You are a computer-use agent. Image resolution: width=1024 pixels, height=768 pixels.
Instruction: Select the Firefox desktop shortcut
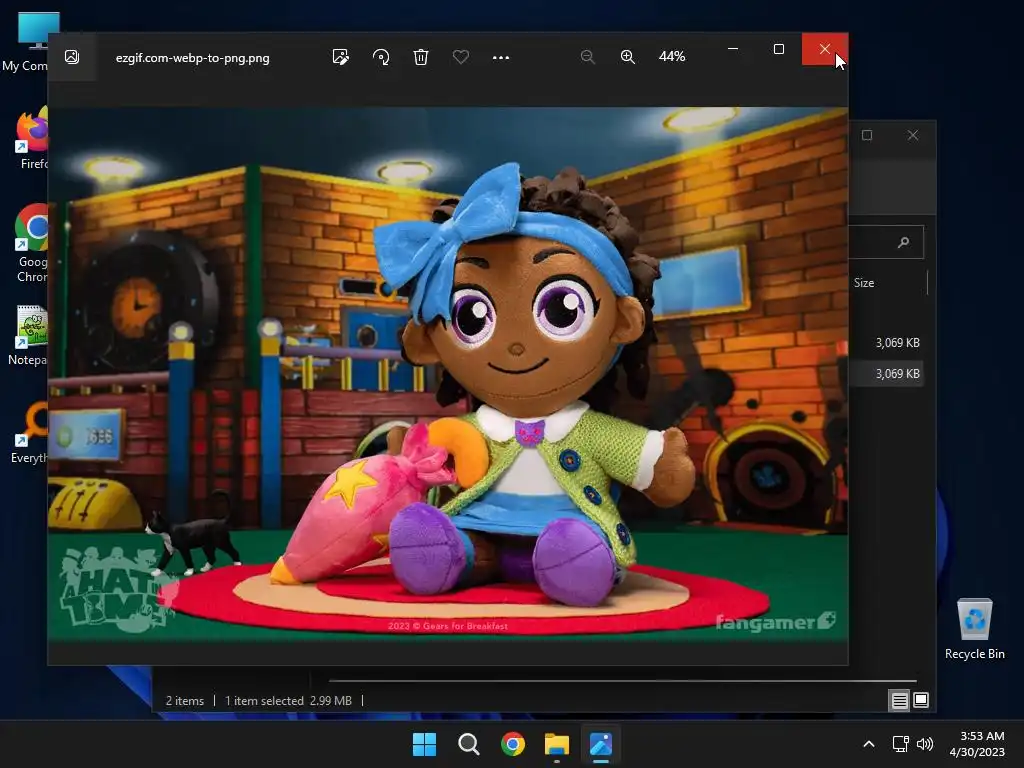(33, 138)
